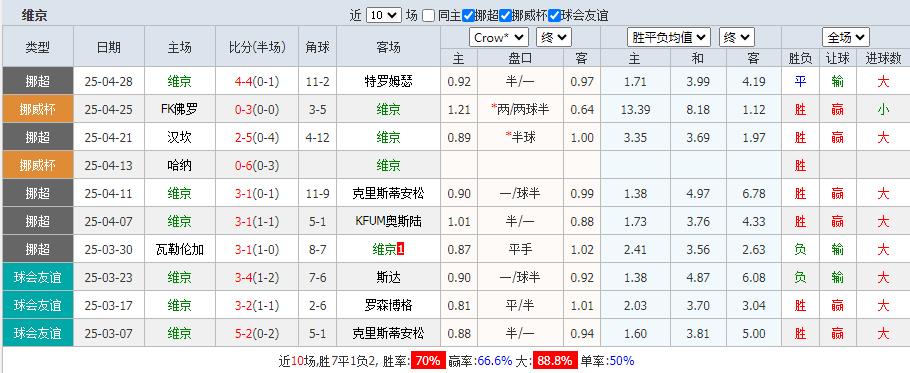Open the 终 dropdown next to 胜平负均值
This screenshot has width=910, height=373.
(x=736, y=38)
